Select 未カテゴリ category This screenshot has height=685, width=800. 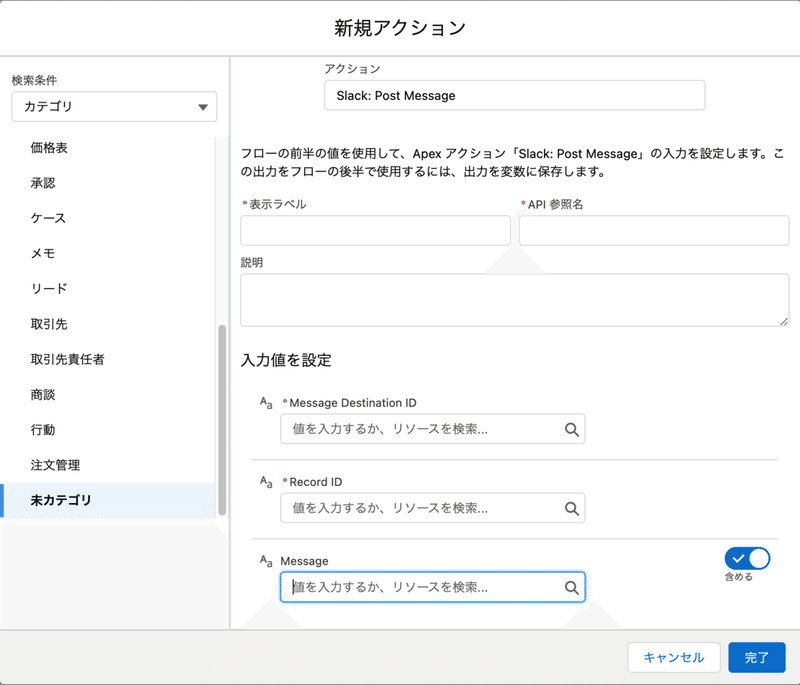click(x=107, y=500)
